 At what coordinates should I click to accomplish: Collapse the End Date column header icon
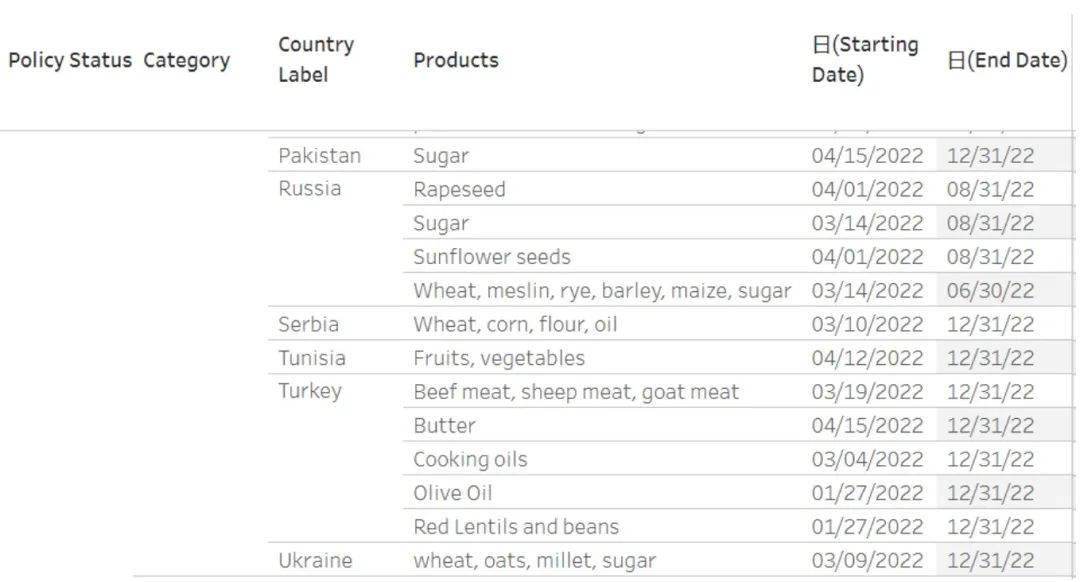coord(955,60)
